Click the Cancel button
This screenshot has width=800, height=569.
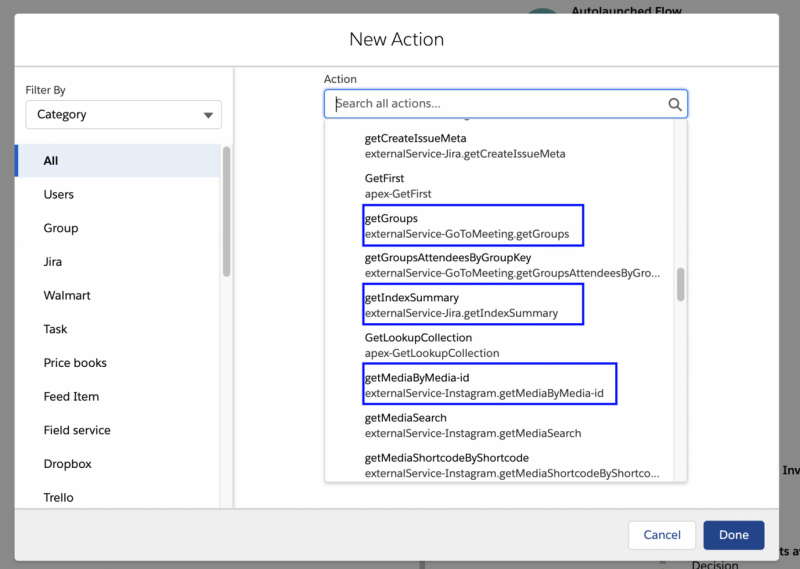[x=662, y=535]
